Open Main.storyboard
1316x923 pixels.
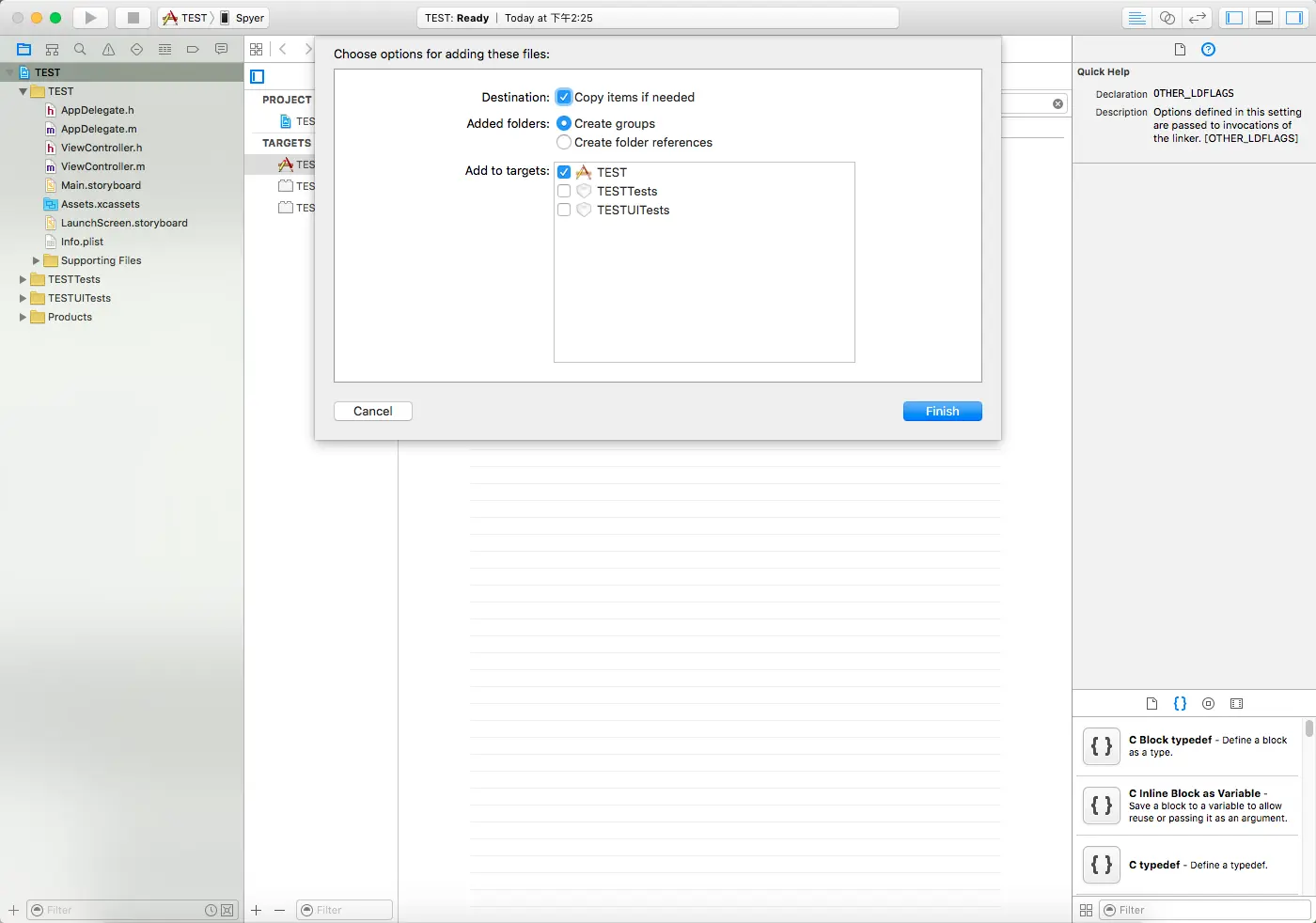[x=101, y=185]
